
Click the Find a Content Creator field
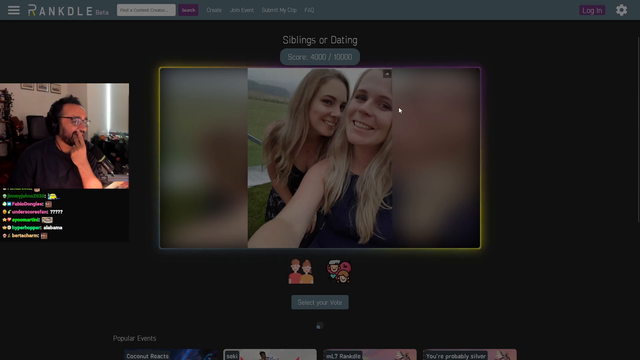click(x=146, y=10)
